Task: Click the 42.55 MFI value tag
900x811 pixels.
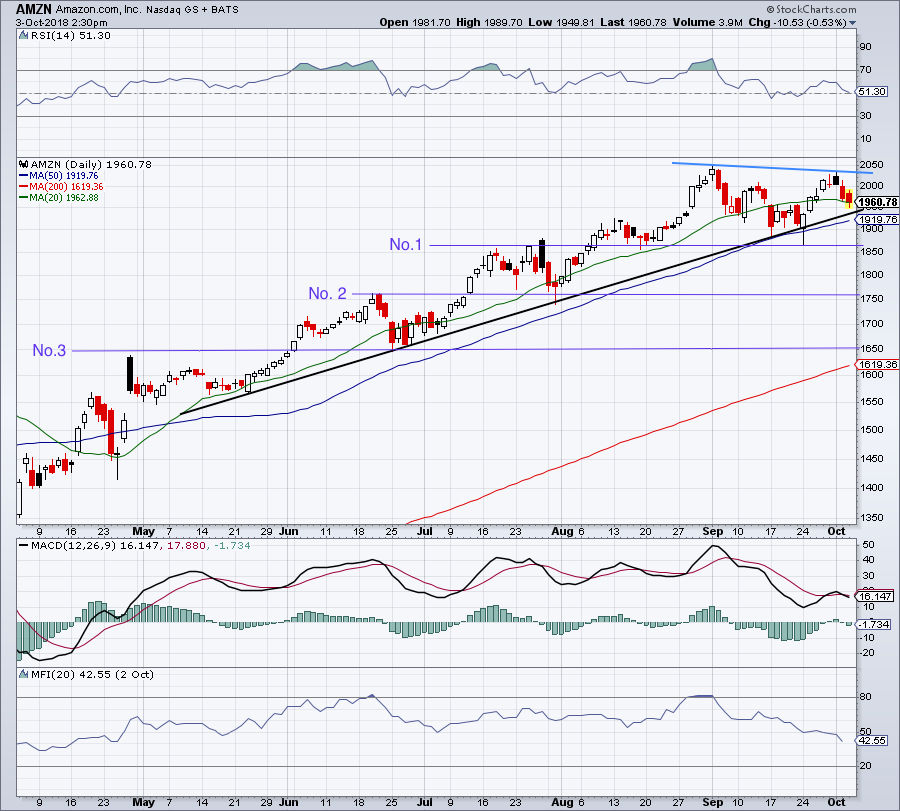Action: pos(871,740)
